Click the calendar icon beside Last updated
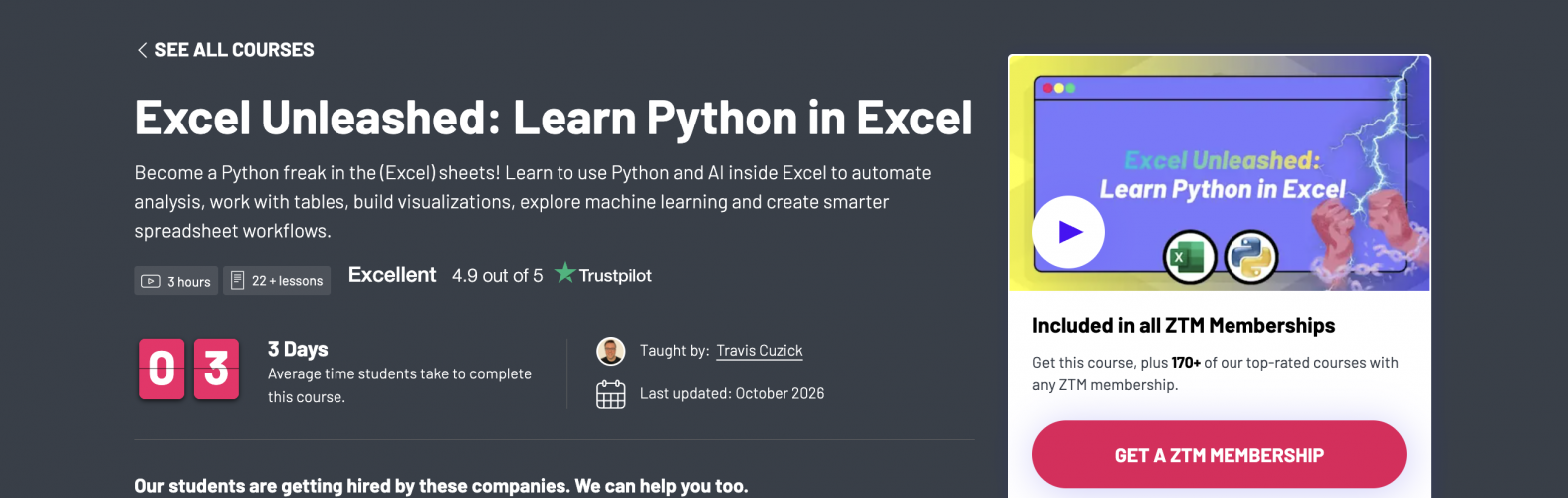The height and width of the screenshot is (498, 1568). [610, 394]
